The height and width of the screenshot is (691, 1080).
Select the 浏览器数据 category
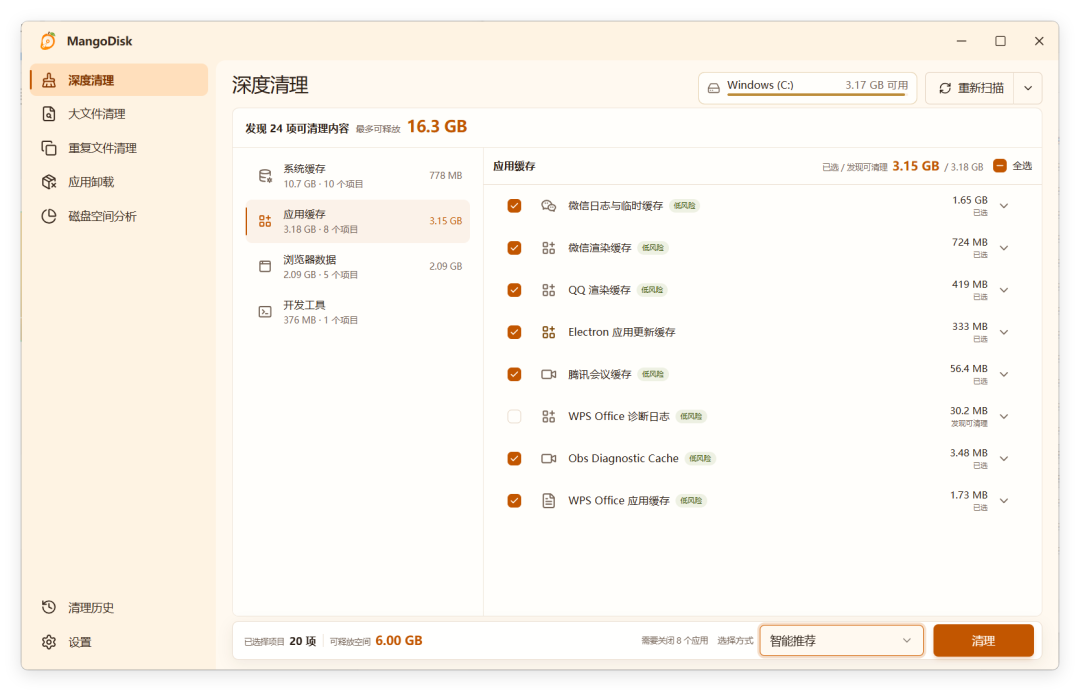coord(357,266)
